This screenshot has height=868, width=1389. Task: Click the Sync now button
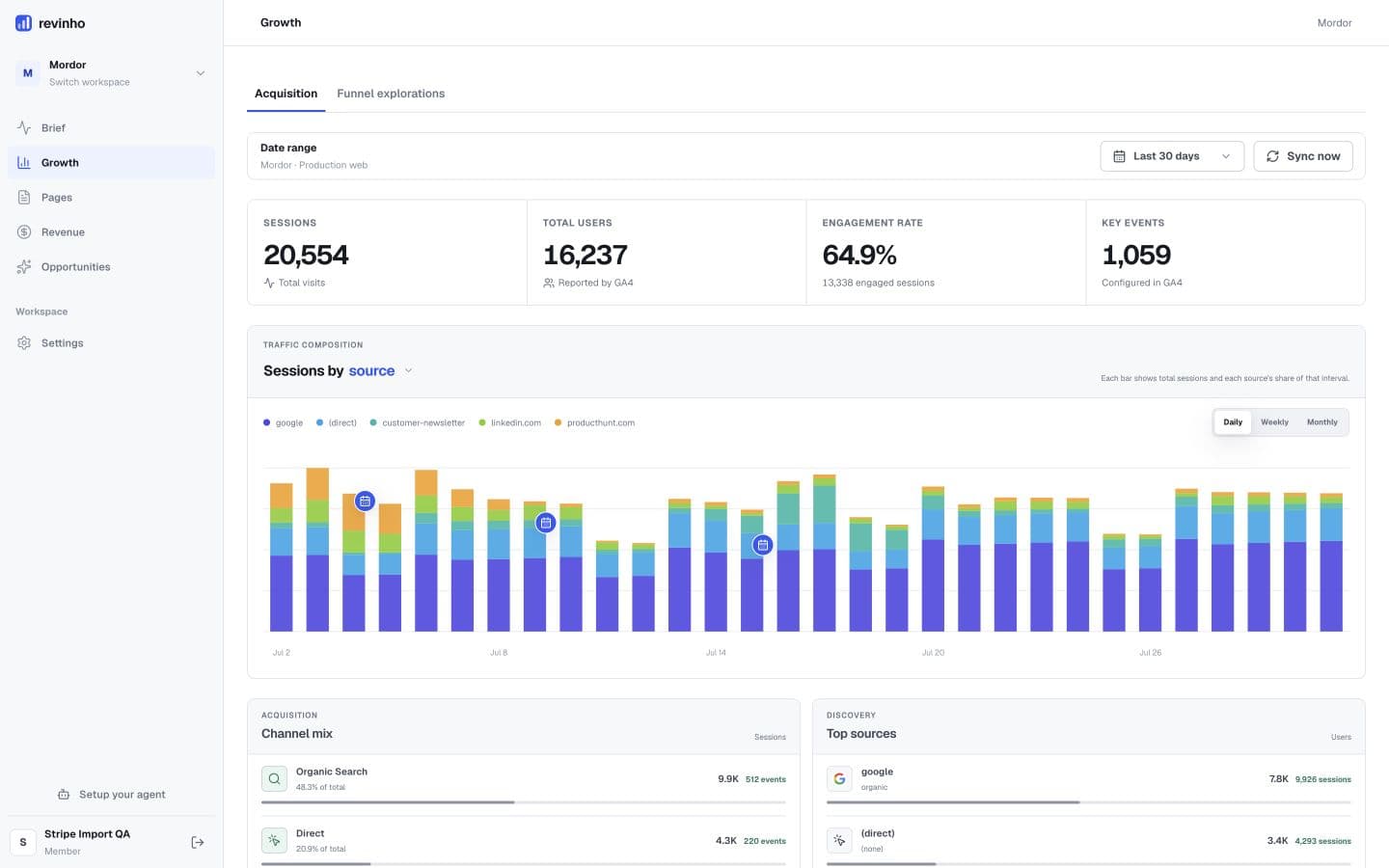point(1303,156)
